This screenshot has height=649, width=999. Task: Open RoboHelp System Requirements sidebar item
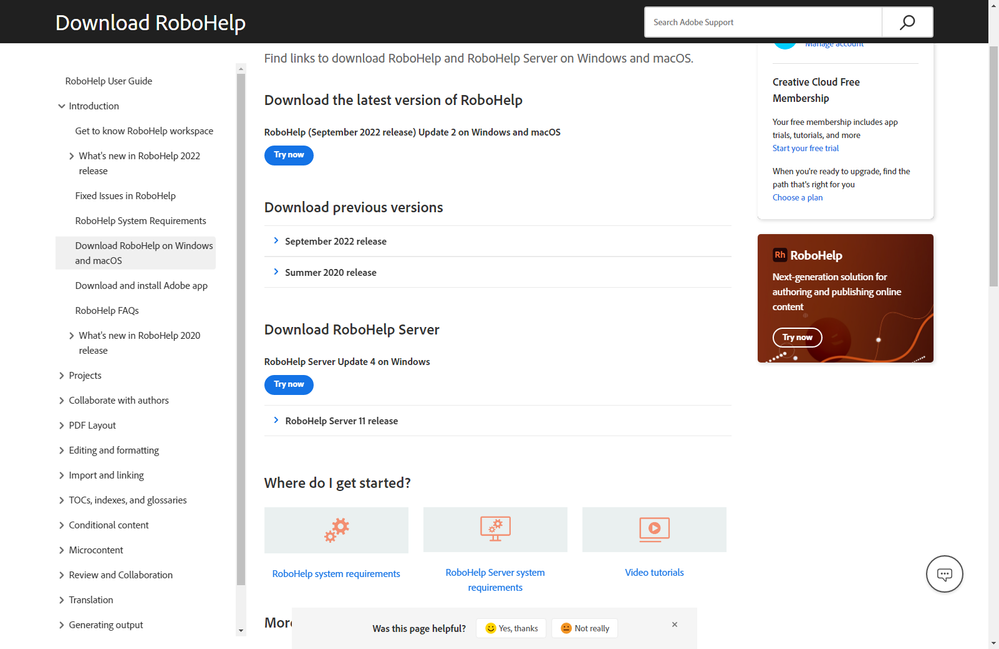141,221
